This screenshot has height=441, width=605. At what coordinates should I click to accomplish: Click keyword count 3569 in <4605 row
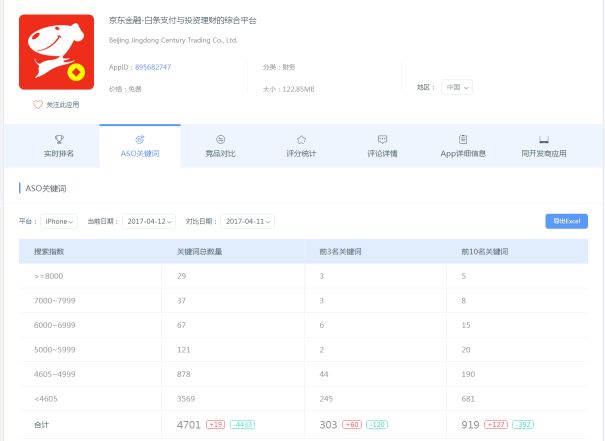tap(186, 399)
